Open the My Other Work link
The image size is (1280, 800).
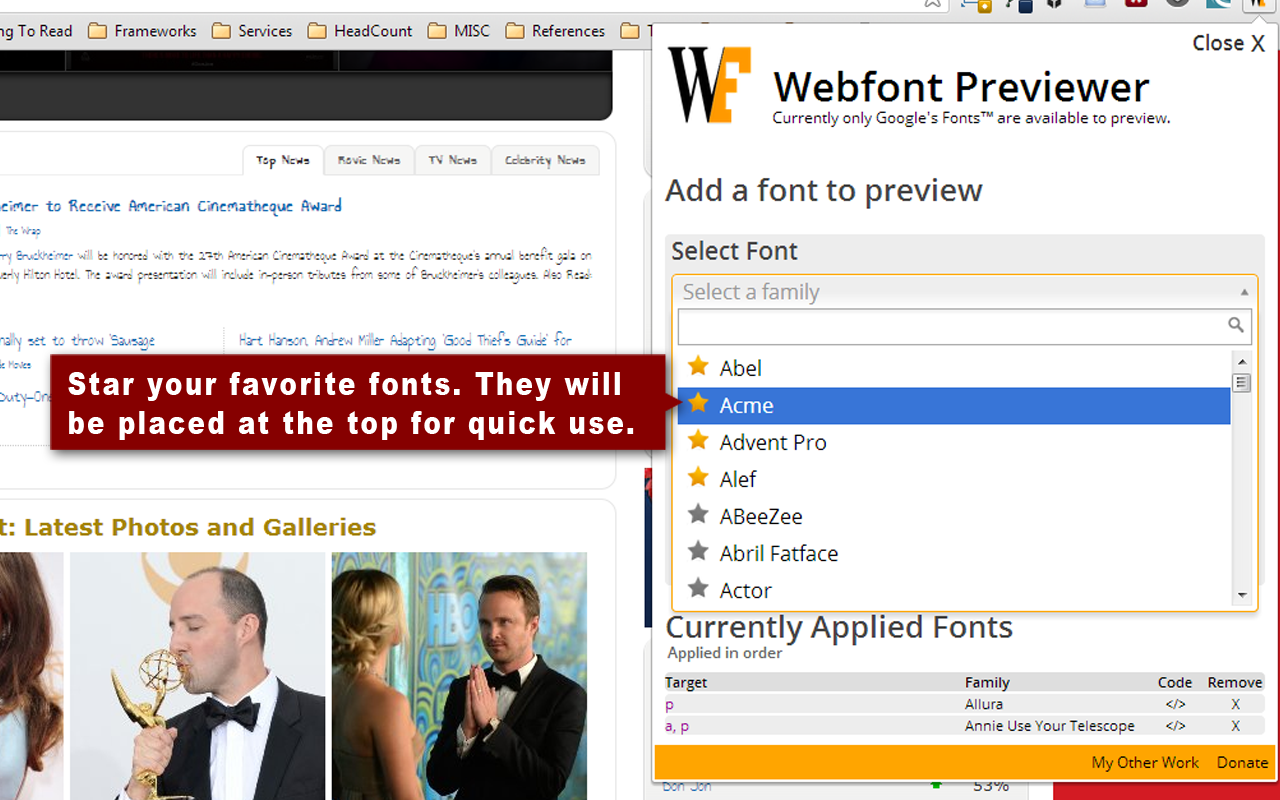(1145, 762)
